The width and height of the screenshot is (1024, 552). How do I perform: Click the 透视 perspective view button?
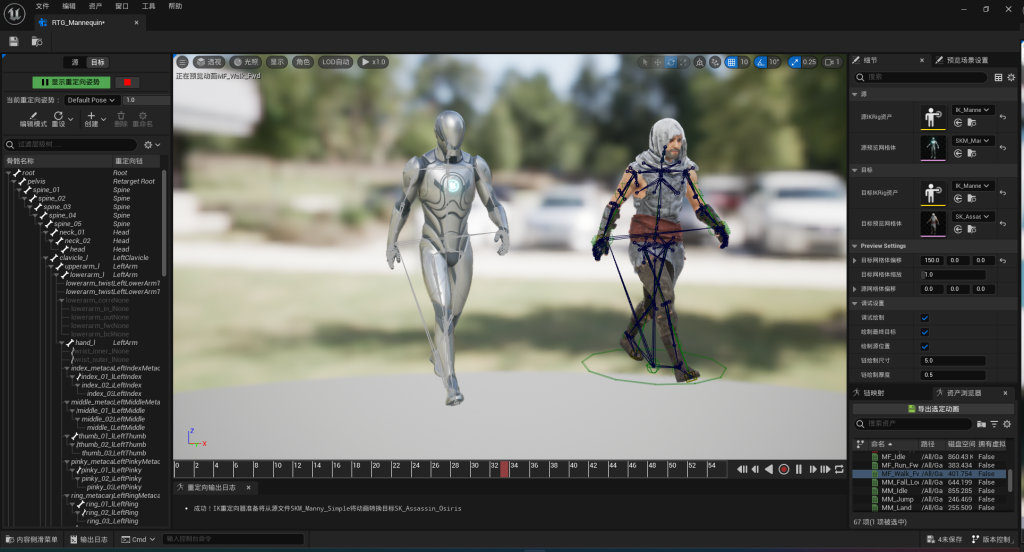[209, 62]
